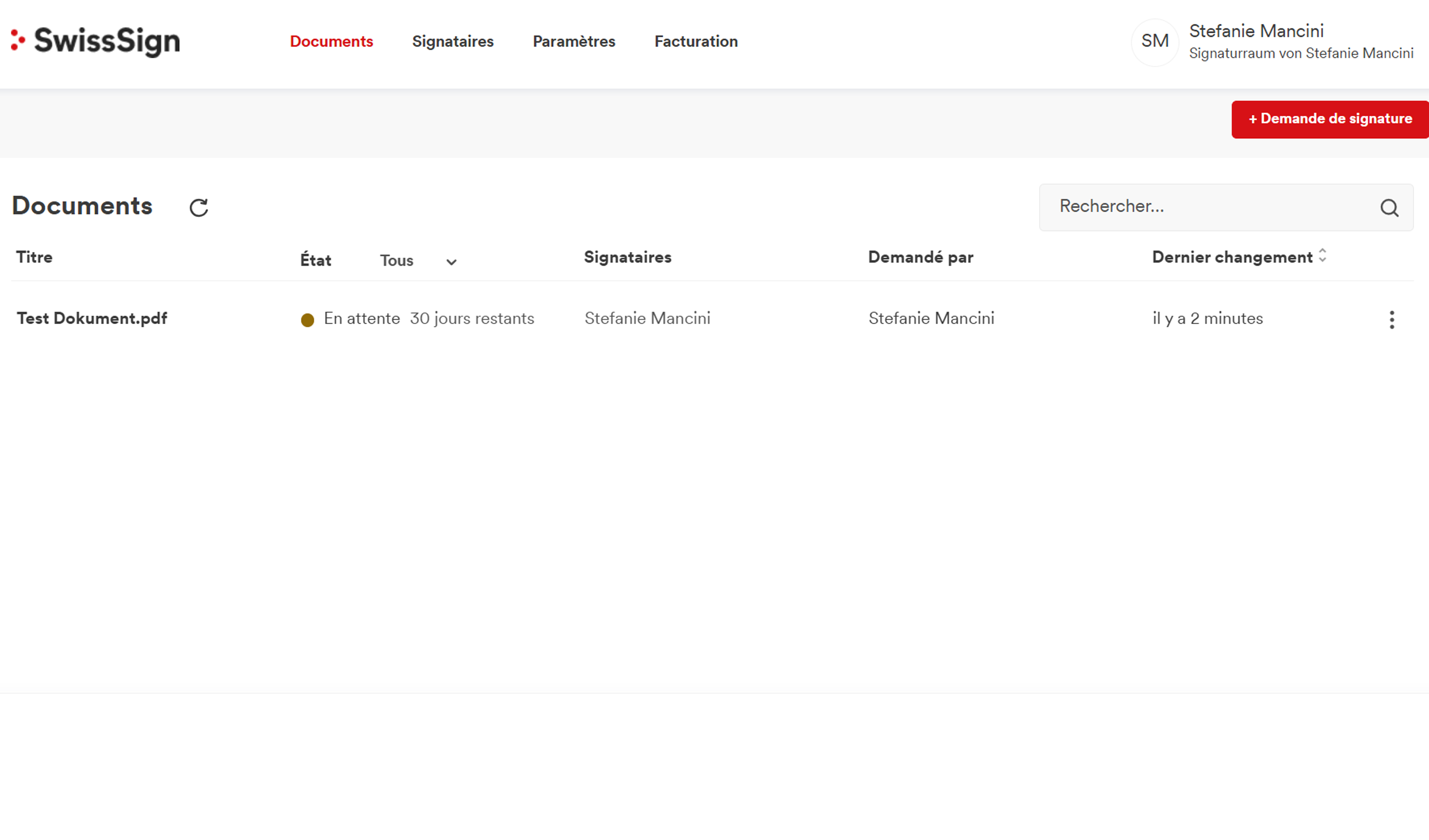Click the Dernier changement sort arrows

coord(1322,255)
